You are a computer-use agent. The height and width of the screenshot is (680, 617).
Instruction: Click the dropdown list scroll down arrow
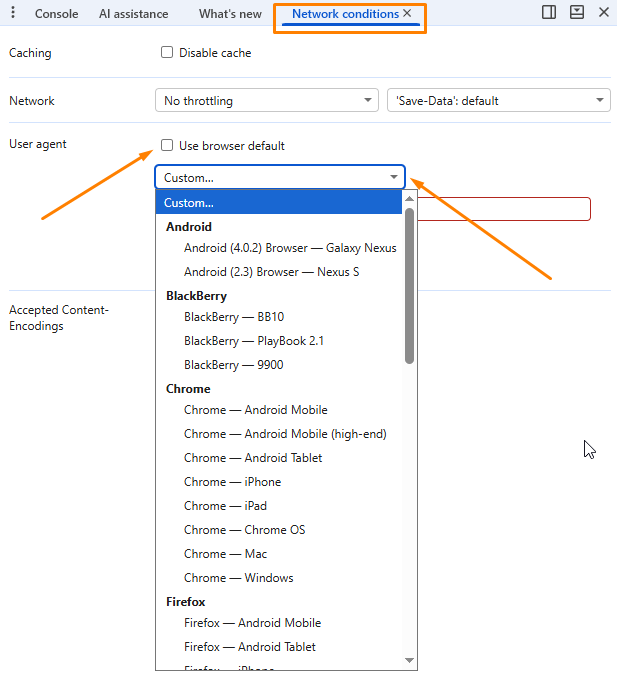tap(409, 660)
